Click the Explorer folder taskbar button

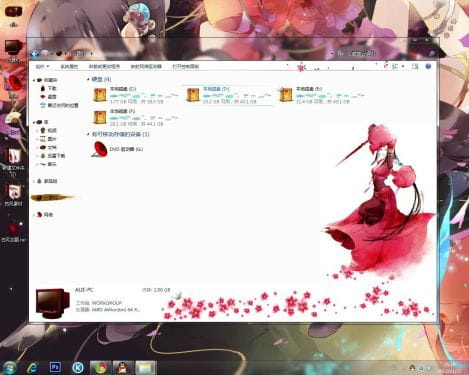[145, 368]
